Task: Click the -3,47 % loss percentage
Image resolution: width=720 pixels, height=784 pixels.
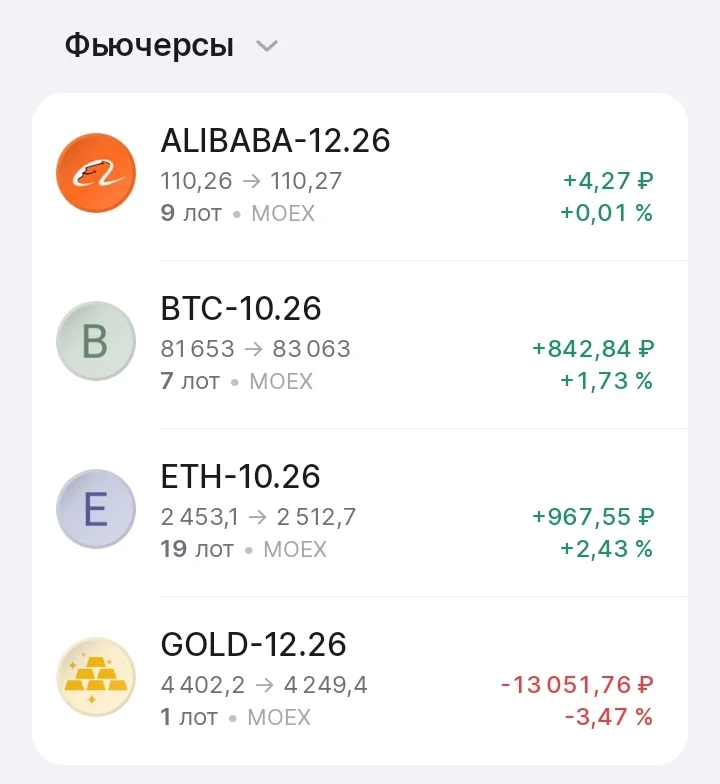Action: [x=609, y=717]
